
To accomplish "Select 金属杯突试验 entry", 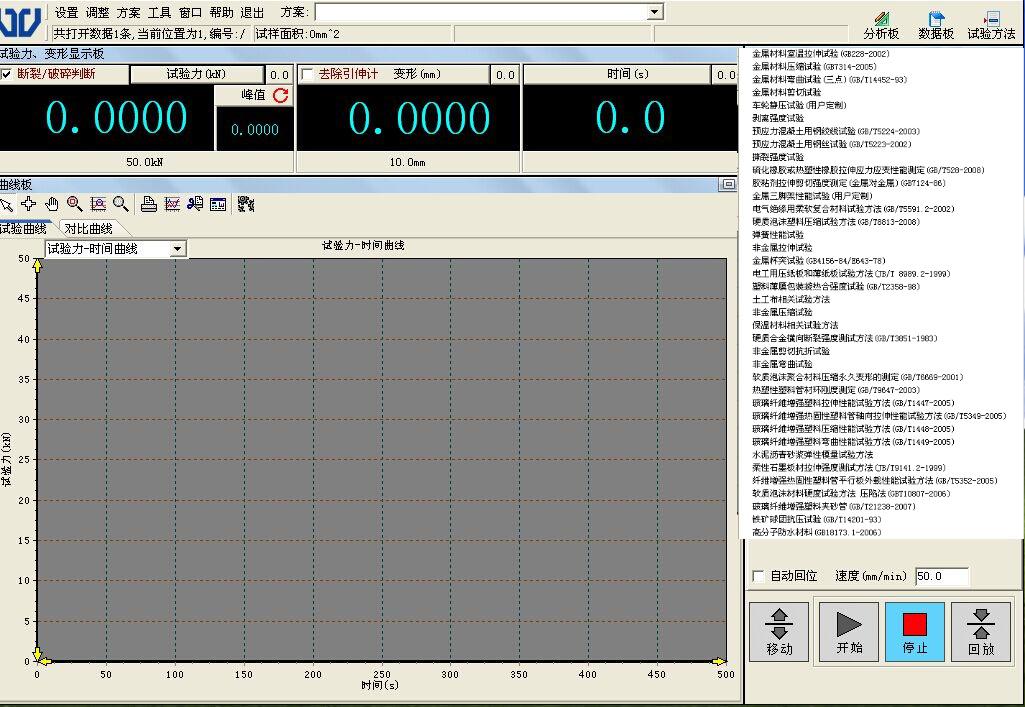I will tap(818, 261).
